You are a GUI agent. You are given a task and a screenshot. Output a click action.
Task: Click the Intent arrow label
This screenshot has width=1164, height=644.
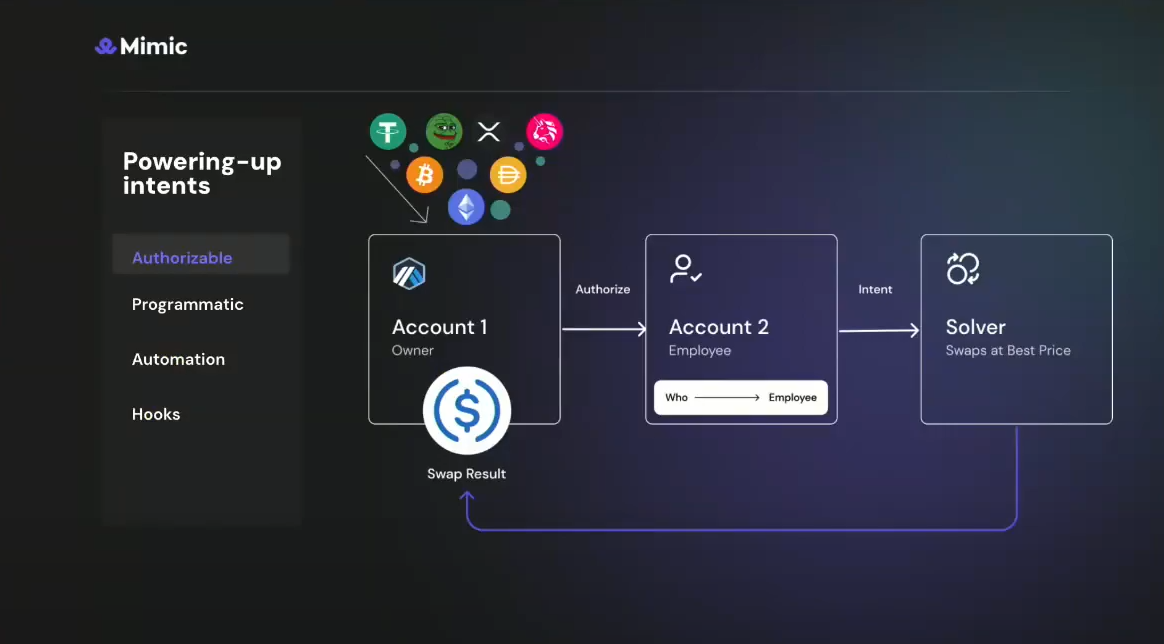tap(875, 290)
